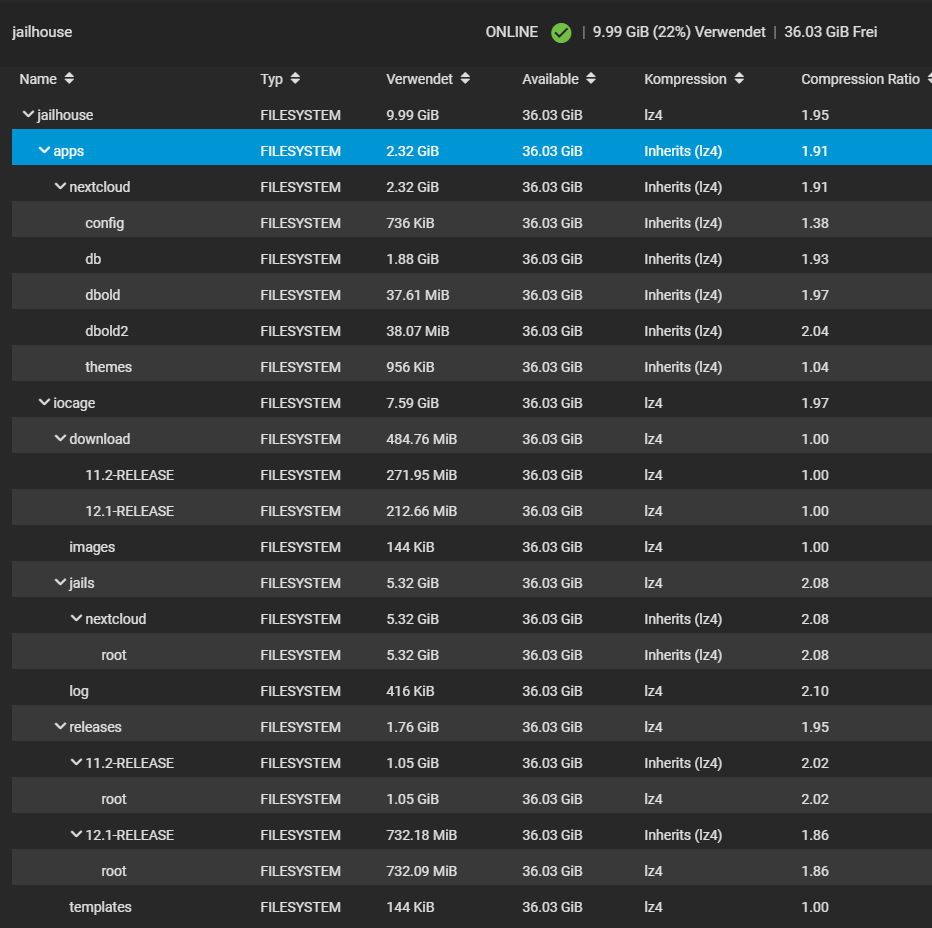Collapse the jails dataset chevron
Viewport: 932px width, 928px height.
(x=60, y=582)
